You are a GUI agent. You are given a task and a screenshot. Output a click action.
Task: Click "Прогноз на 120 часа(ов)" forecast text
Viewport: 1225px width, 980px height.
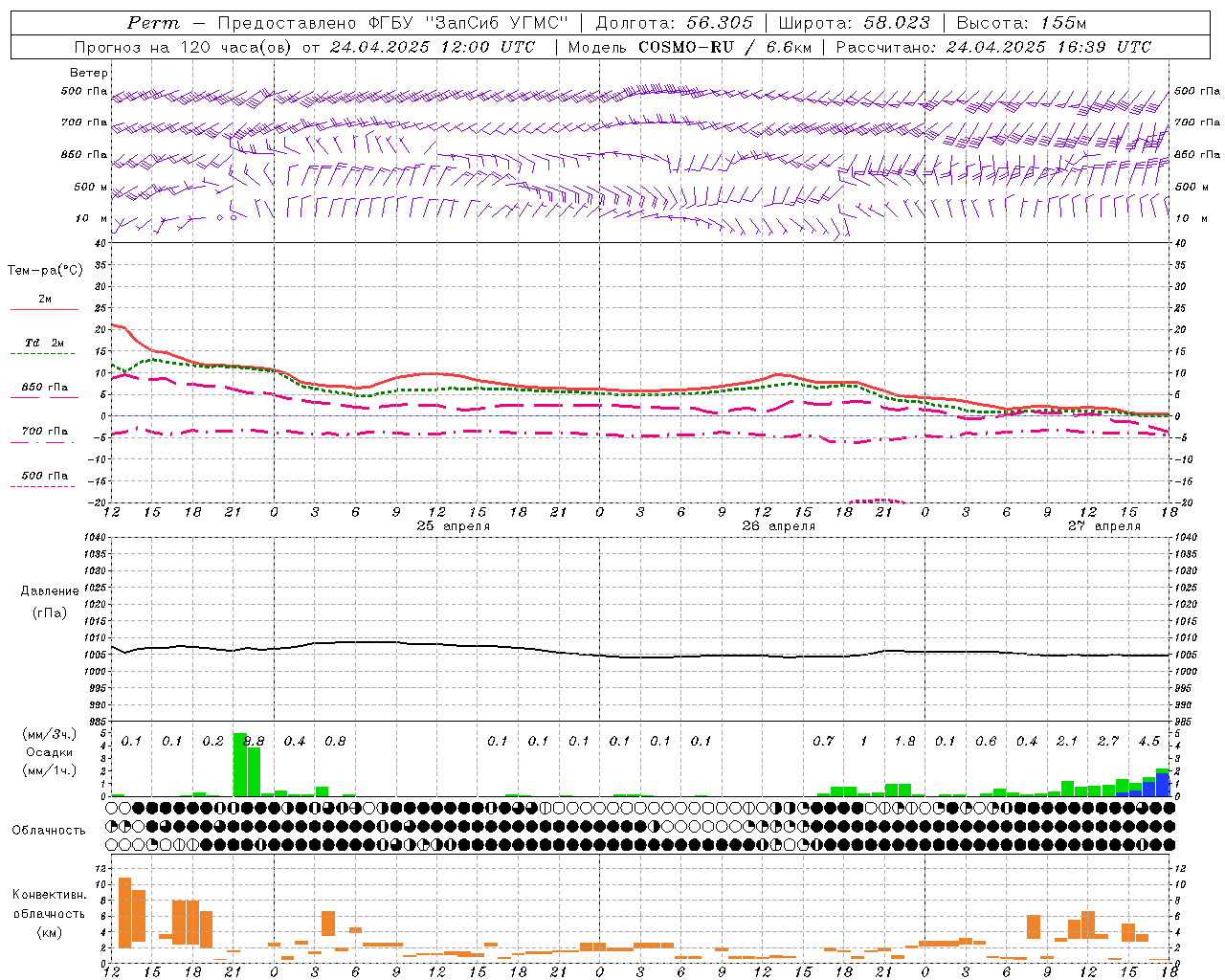[x=185, y=47]
